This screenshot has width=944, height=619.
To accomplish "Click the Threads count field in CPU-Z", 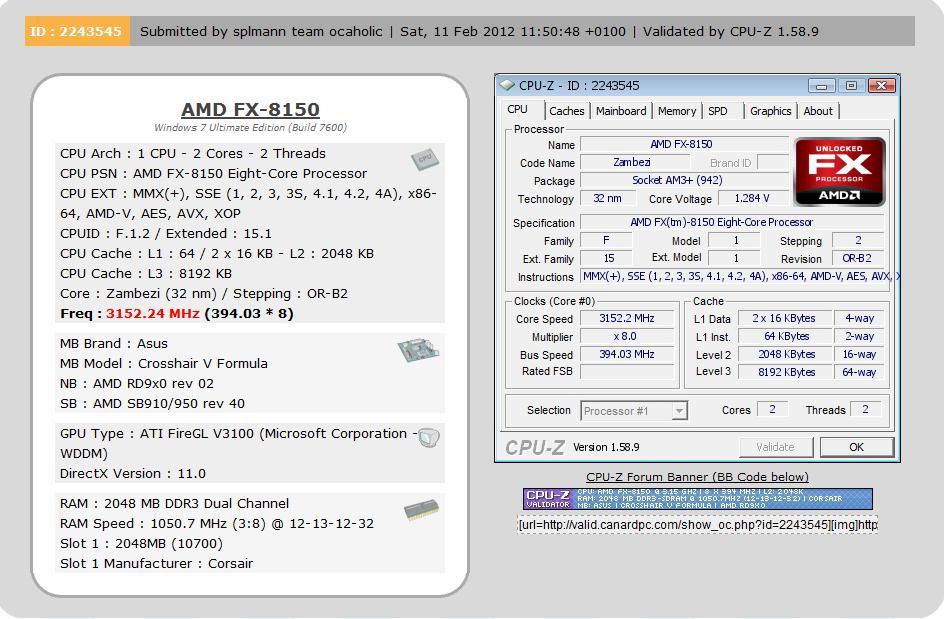I will (x=866, y=409).
